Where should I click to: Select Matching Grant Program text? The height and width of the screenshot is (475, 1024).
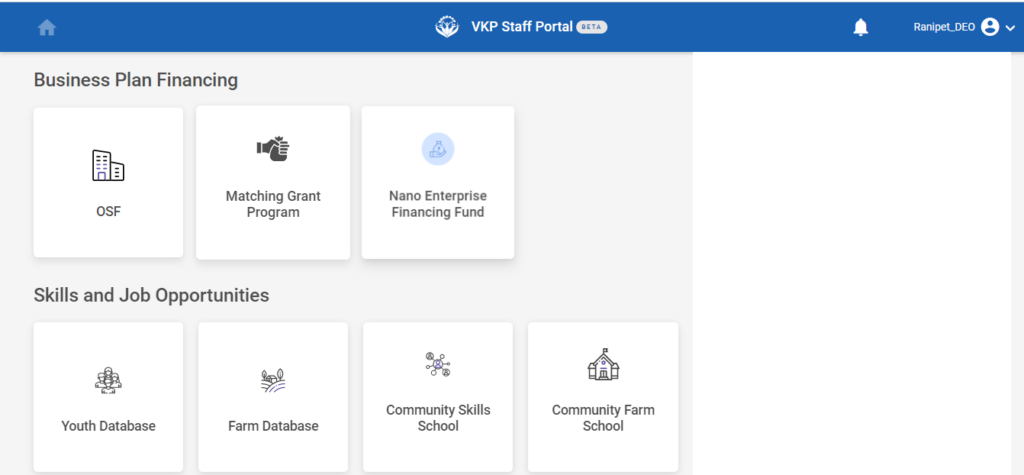pos(273,204)
